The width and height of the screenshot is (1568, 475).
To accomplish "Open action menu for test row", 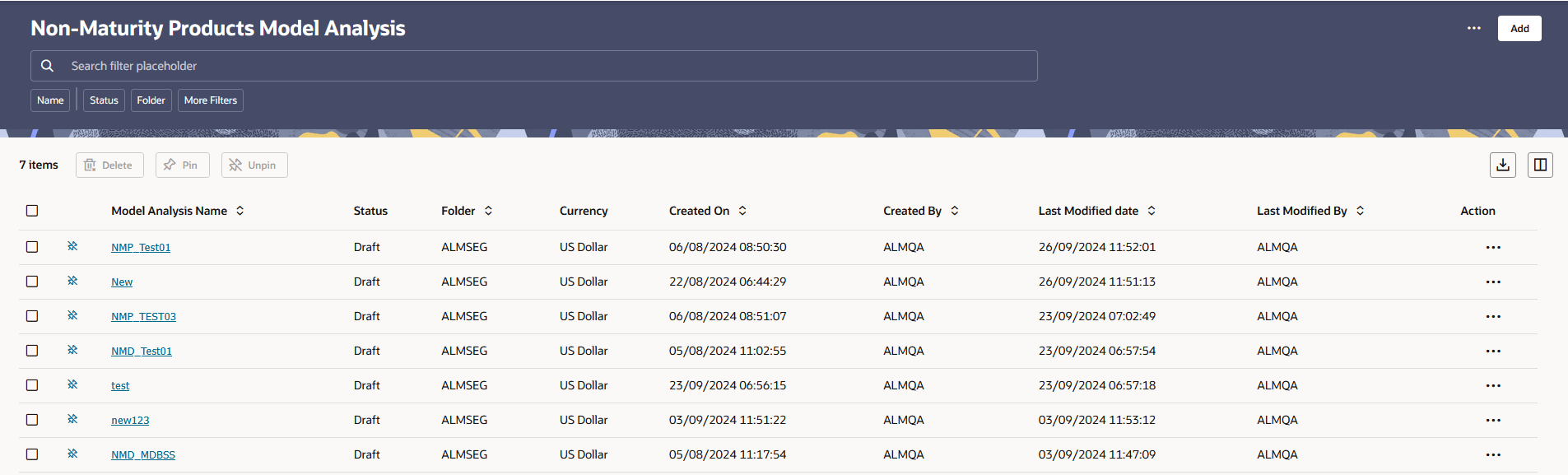I will (1493, 385).
